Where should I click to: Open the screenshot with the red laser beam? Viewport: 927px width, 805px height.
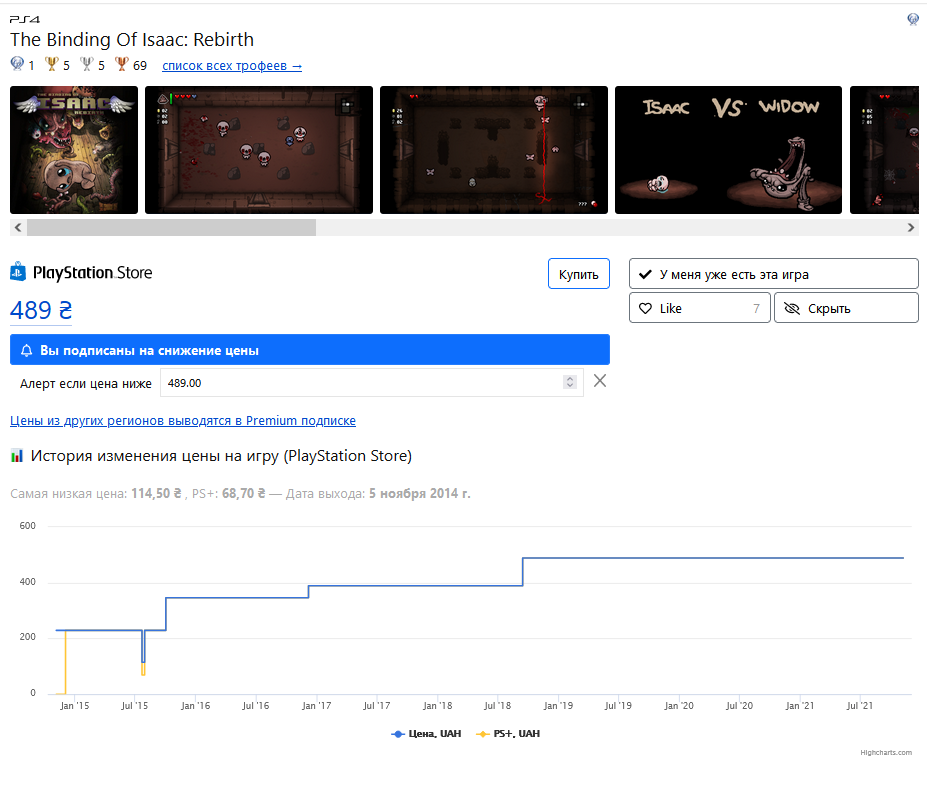tap(494, 150)
